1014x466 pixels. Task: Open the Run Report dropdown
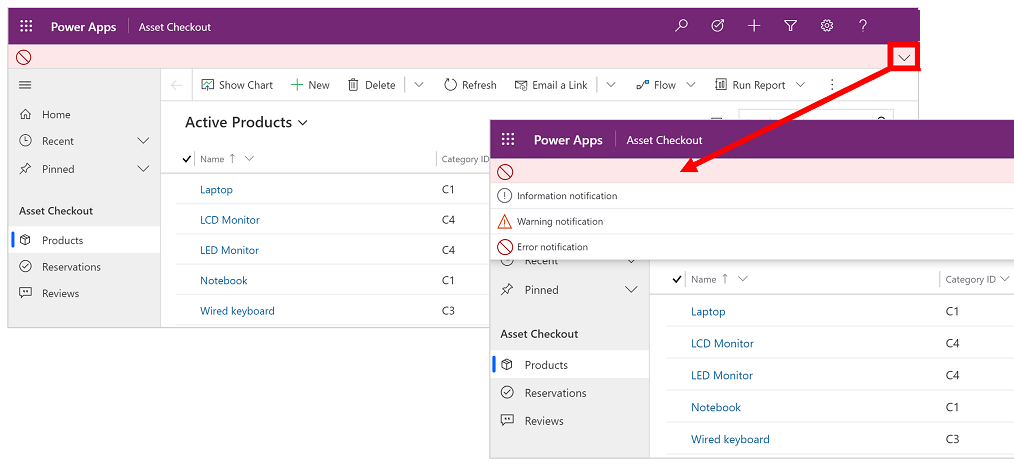pyautogui.click(x=800, y=85)
